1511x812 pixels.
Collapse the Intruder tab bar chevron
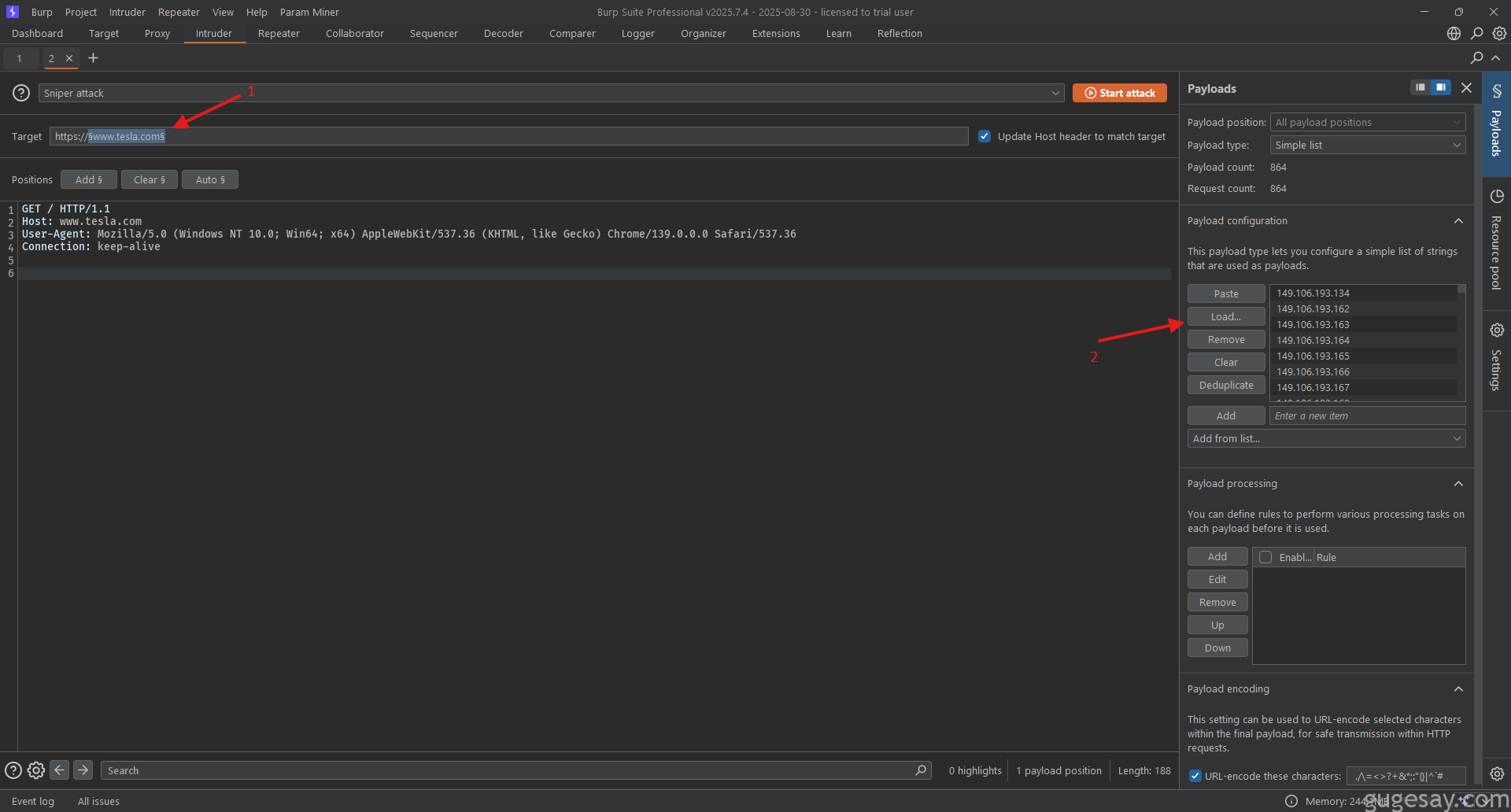[x=1496, y=58]
